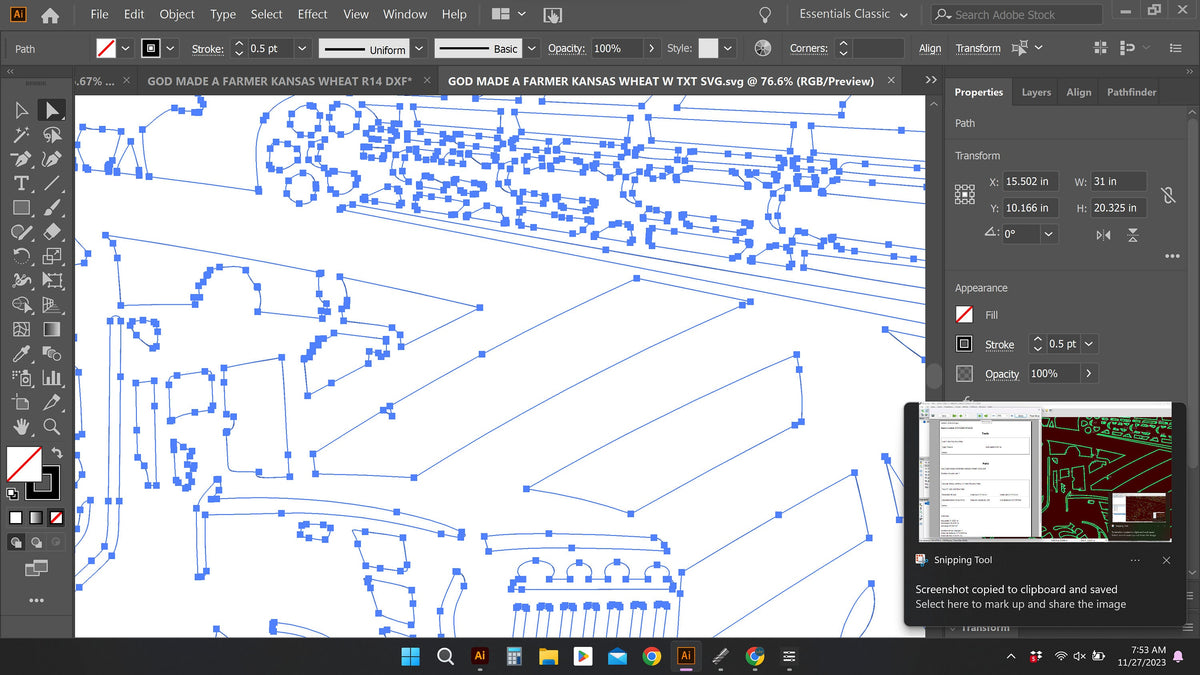Open the stroke color dropdown in control bar
1200x675 pixels.
(170, 48)
